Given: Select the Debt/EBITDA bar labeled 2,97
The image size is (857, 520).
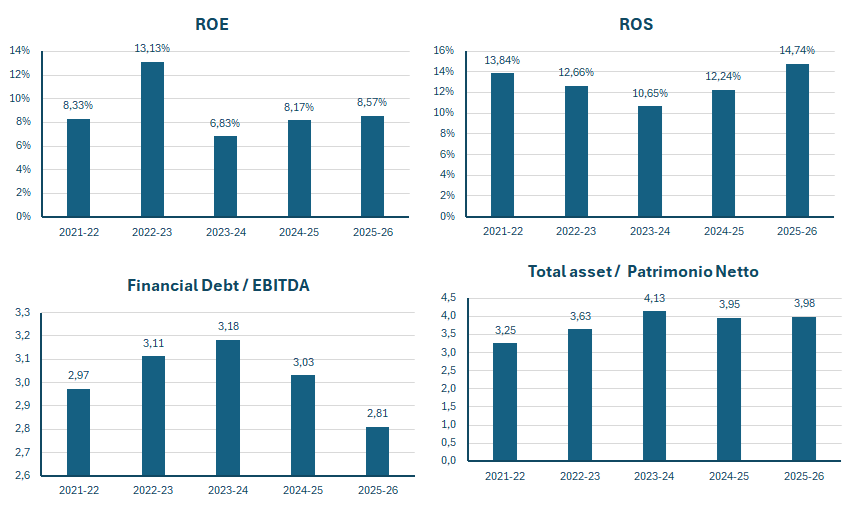Looking at the screenshot, I should tap(78, 433).
